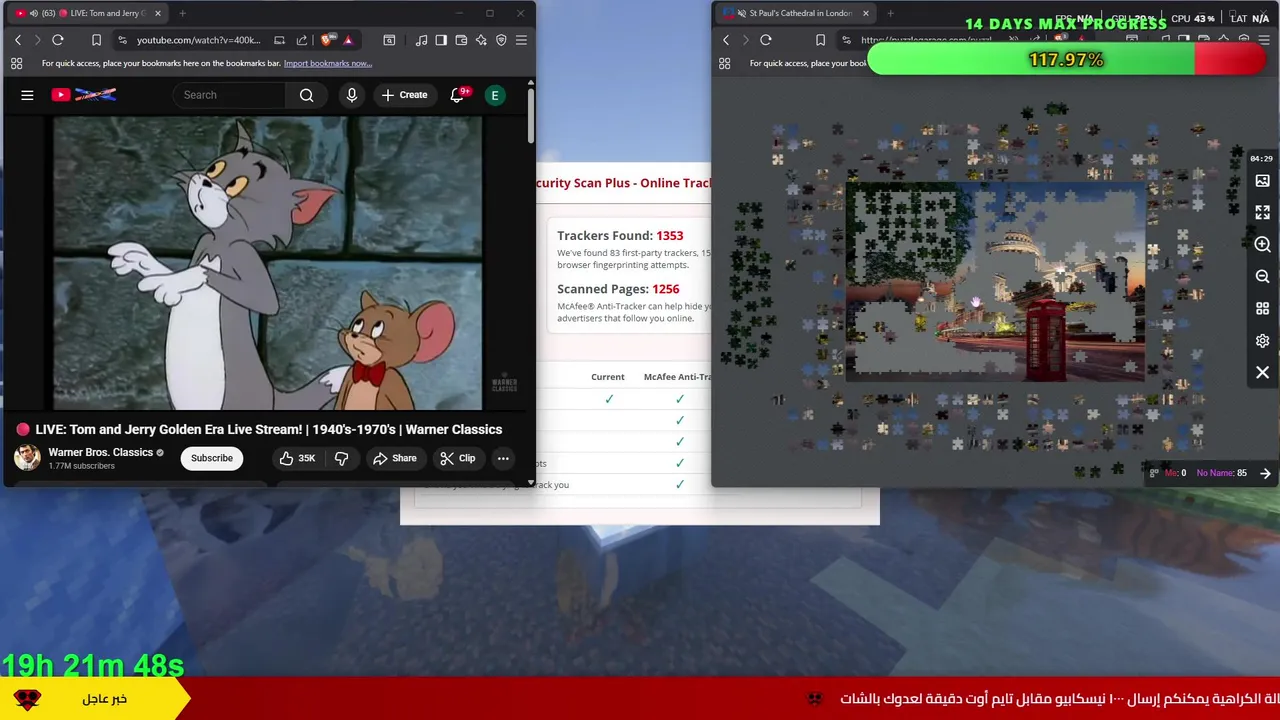
Task: Click the share icon in YouTube address bar
Action: pyautogui.click(x=302, y=40)
